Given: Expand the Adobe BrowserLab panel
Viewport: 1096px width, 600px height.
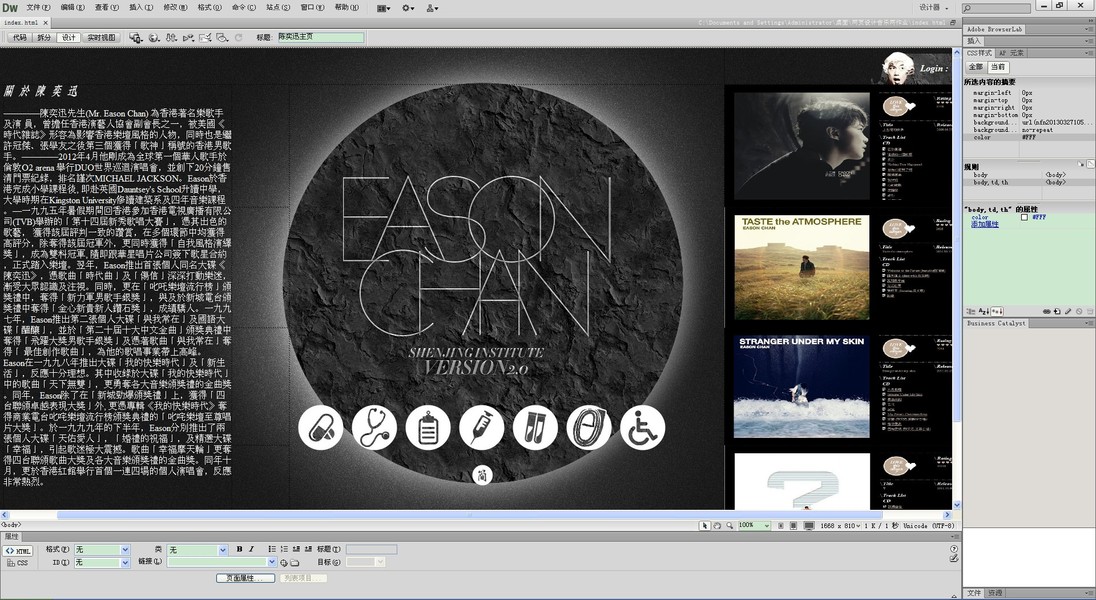Looking at the screenshot, I should click(994, 29).
